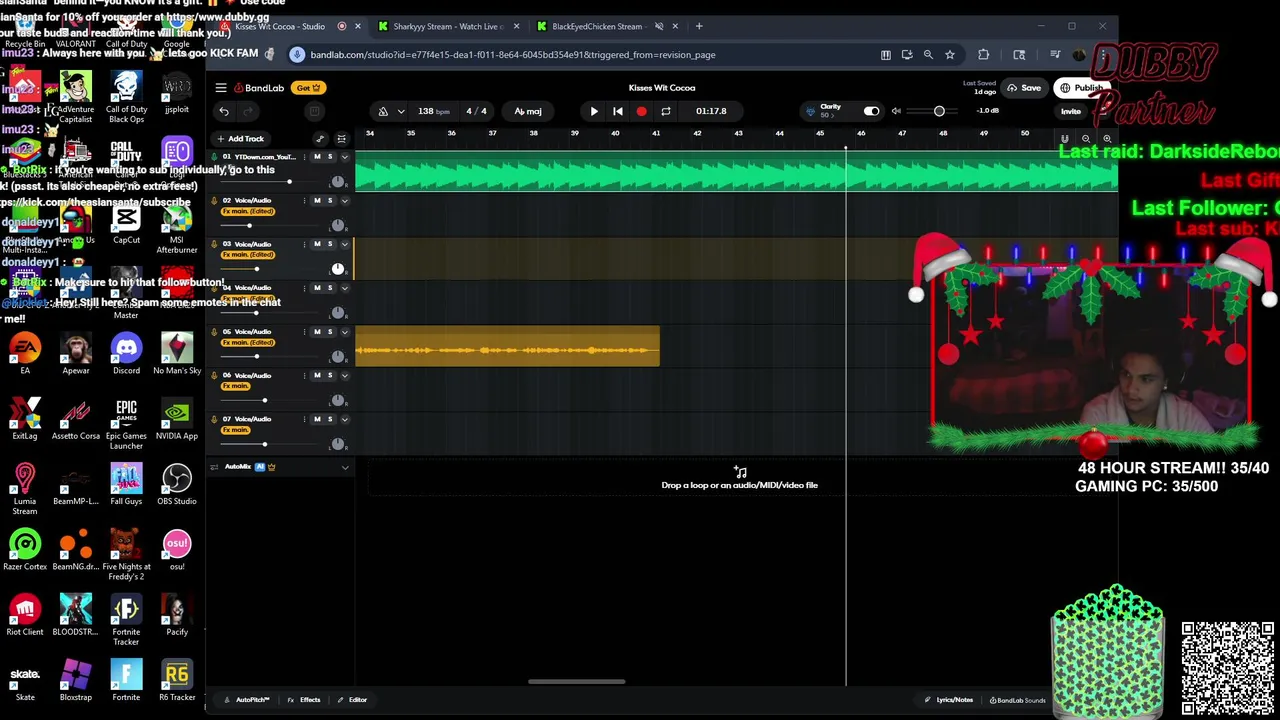The height and width of the screenshot is (720, 1280).
Task: Switch off the Clarity mastering toggle
Action: point(871,111)
